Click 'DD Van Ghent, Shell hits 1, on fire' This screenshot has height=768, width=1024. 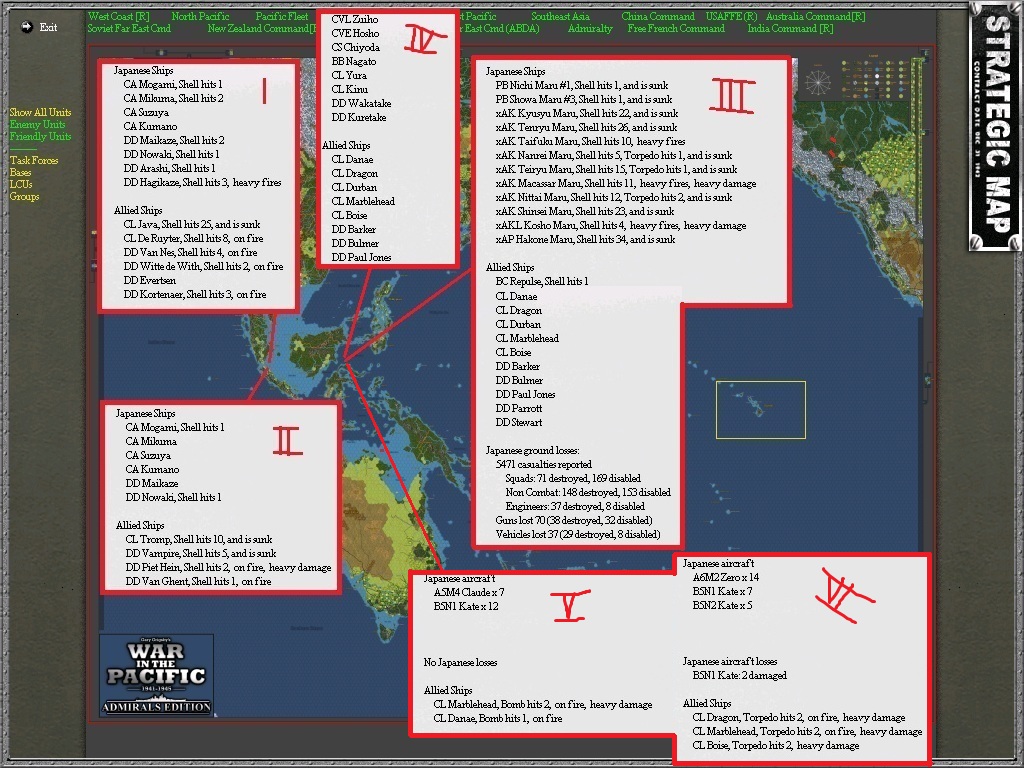[x=198, y=581]
